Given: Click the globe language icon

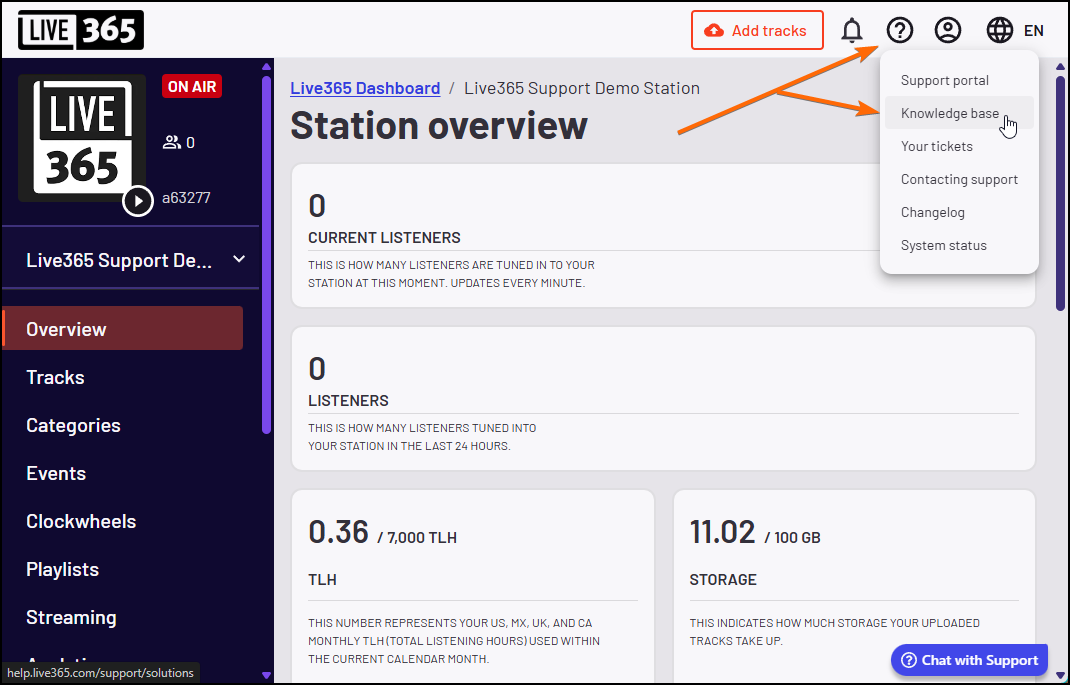Looking at the screenshot, I should coord(1000,30).
